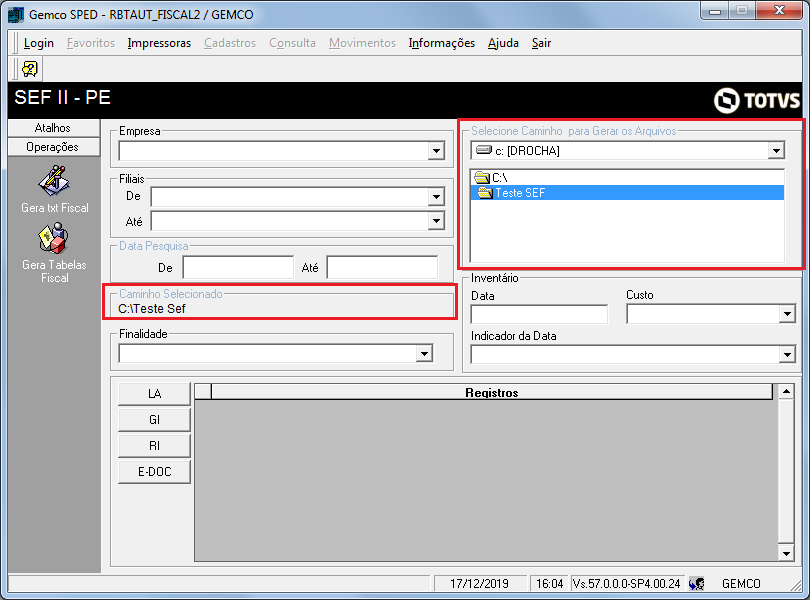This screenshot has height=600, width=810.
Task: Click the C:\Teste Sef selected path text
Action: click(152, 309)
